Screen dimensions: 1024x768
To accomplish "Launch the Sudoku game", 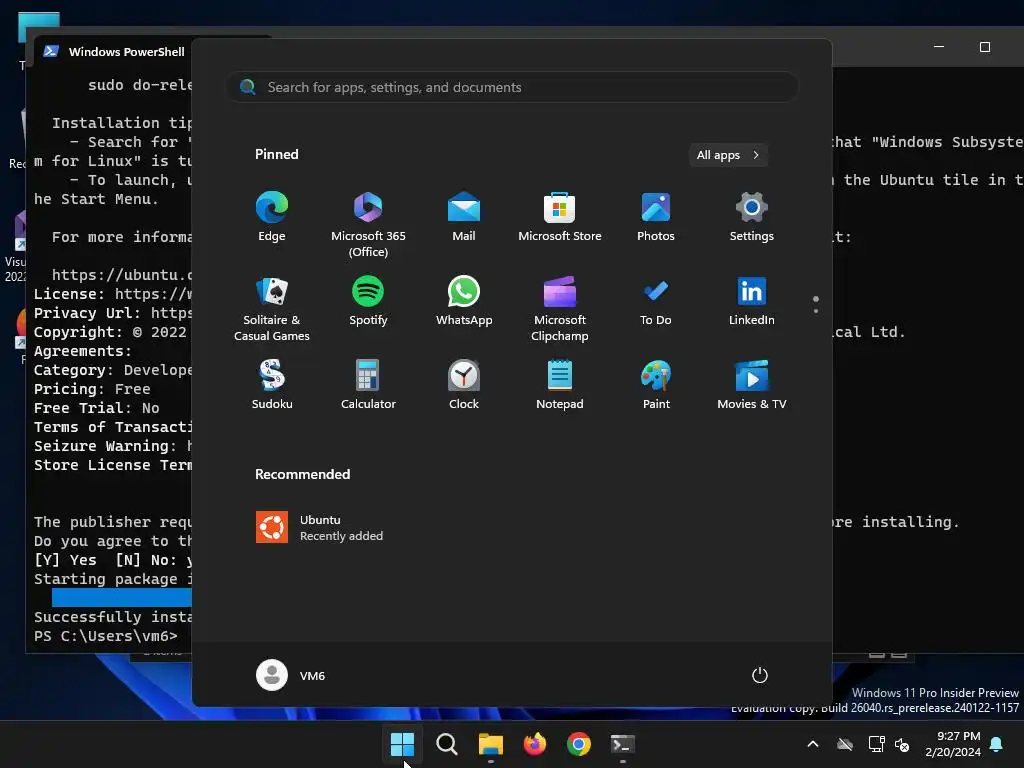I will [x=272, y=385].
